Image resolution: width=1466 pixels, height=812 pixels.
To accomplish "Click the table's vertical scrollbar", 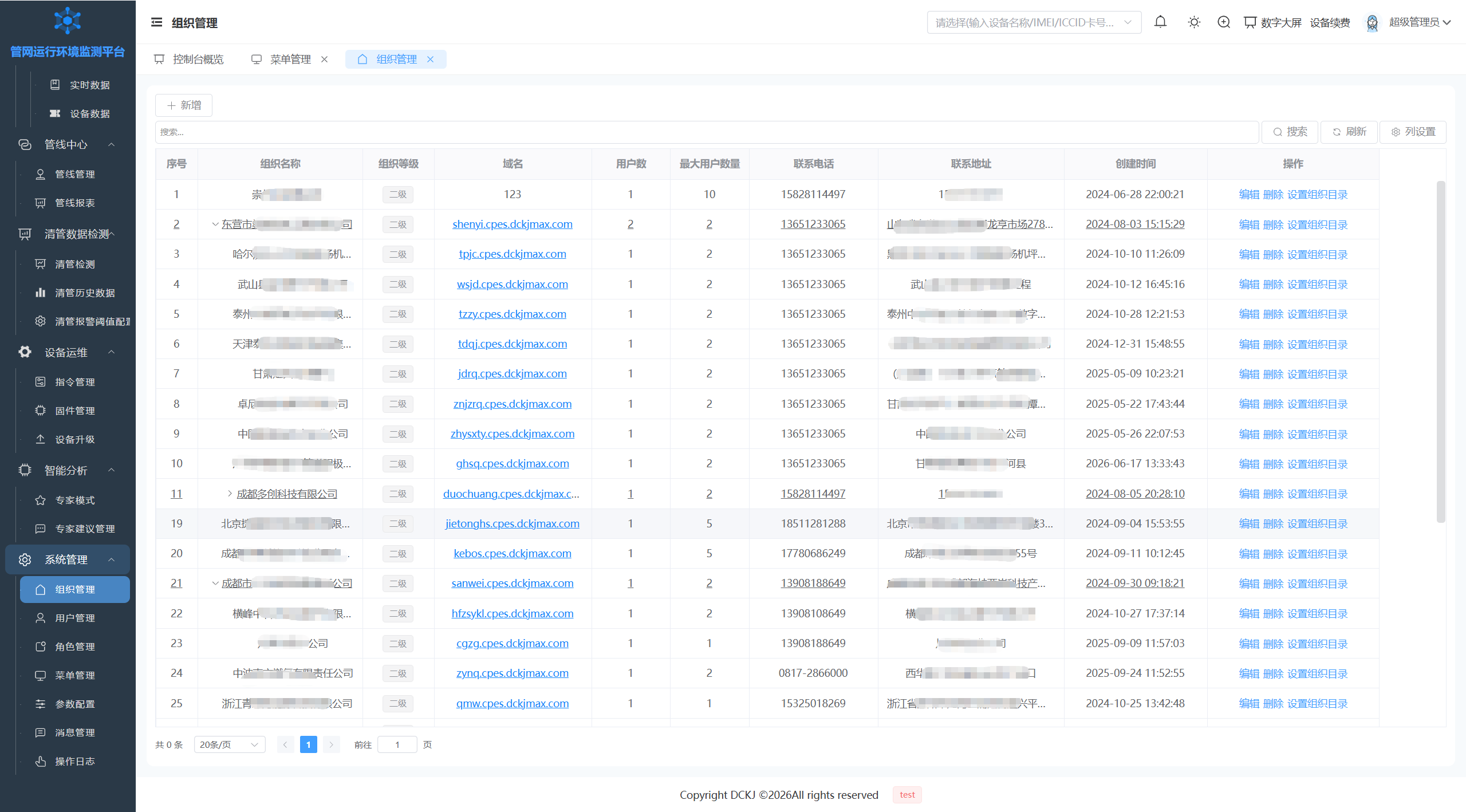I will (x=1441, y=352).
